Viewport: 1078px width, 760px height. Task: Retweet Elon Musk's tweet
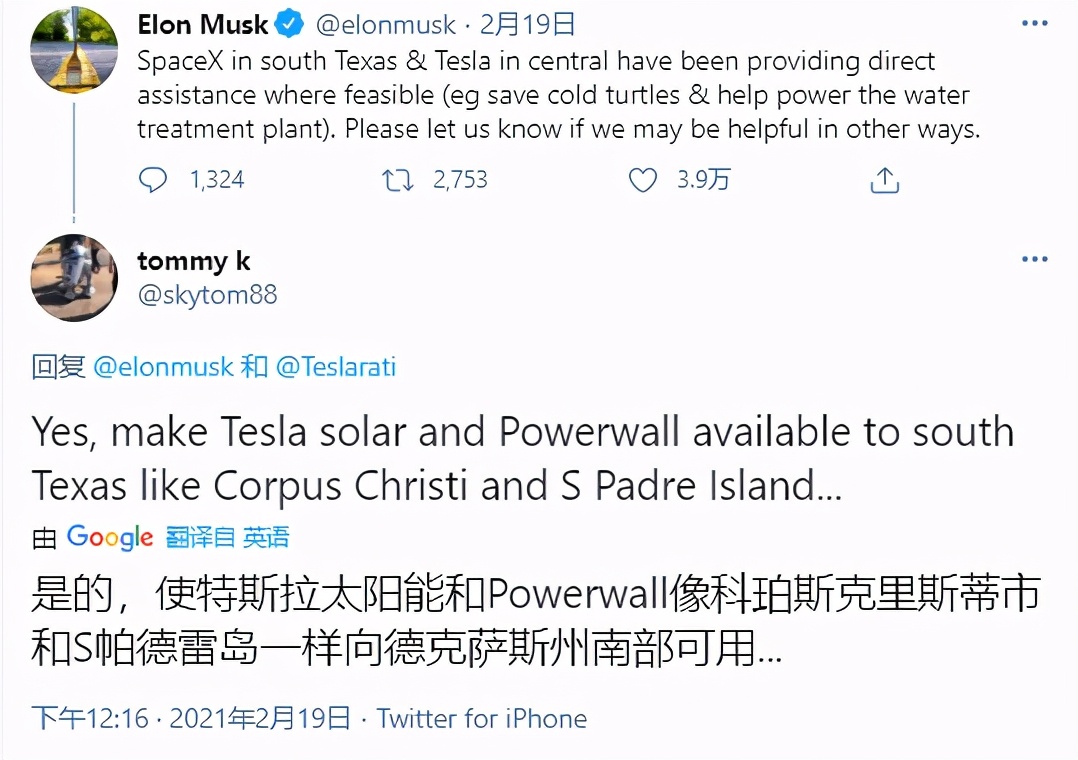coord(398,180)
